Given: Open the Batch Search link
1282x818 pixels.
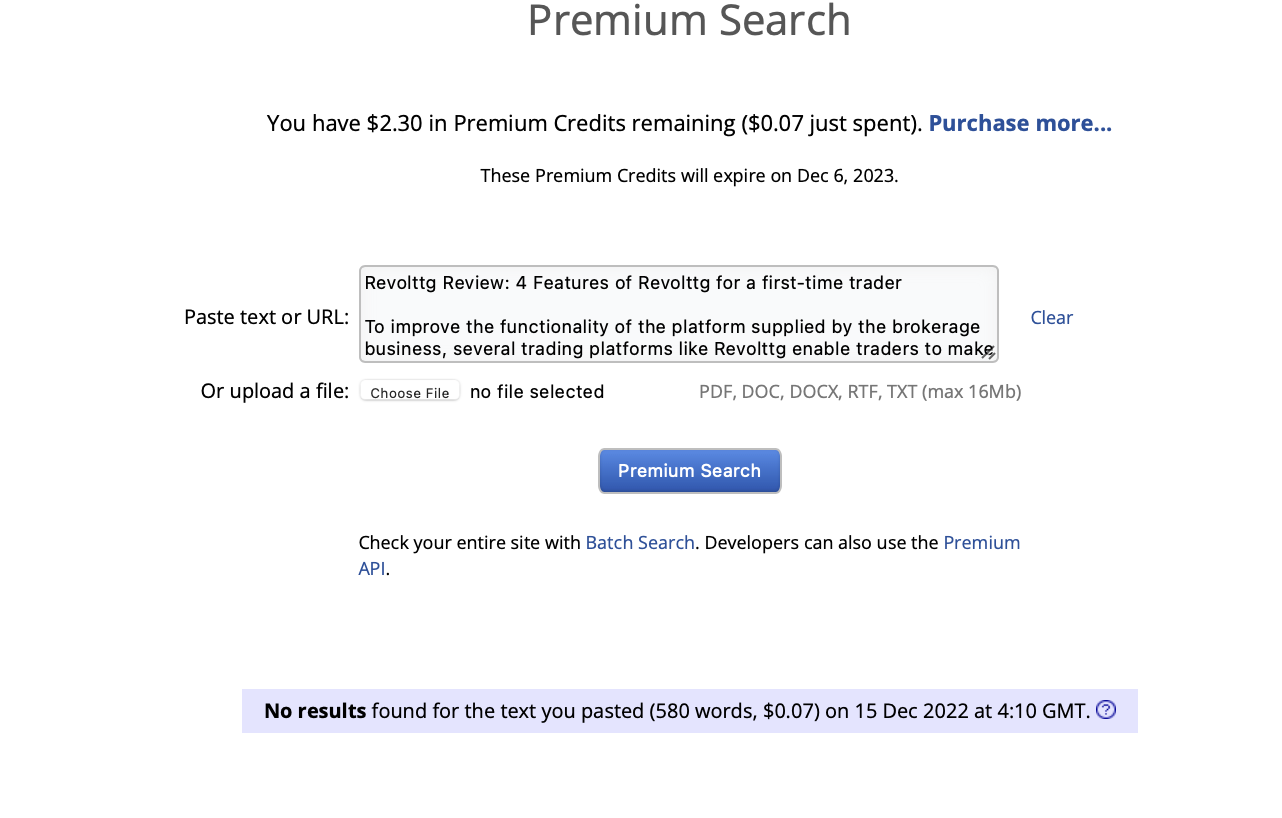Looking at the screenshot, I should click(x=640, y=543).
